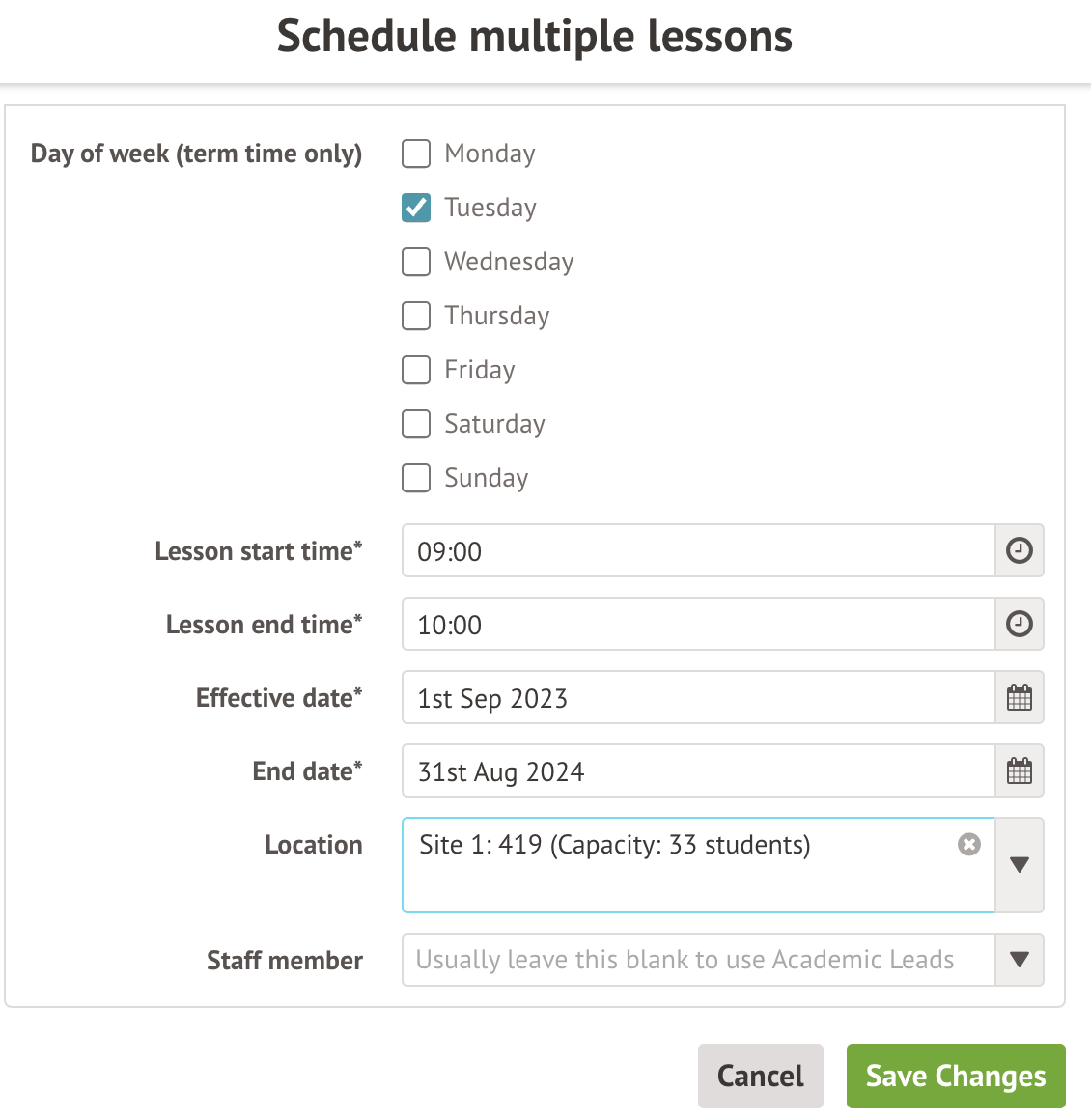Tick the Thursday checkbox
The height and width of the screenshot is (1120, 1091).
coord(416,316)
